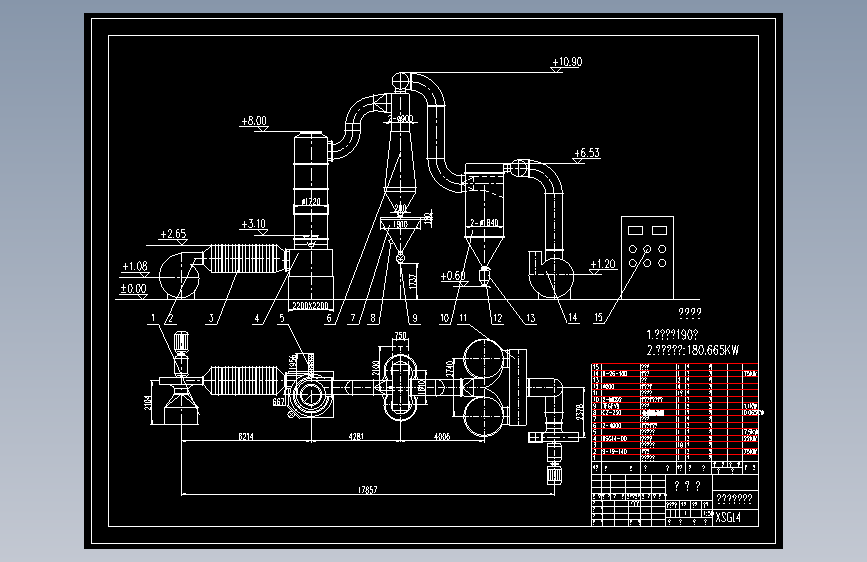Select the 2740 vertical dimension text
This screenshot has height=562, width=867.
point(450,369)
